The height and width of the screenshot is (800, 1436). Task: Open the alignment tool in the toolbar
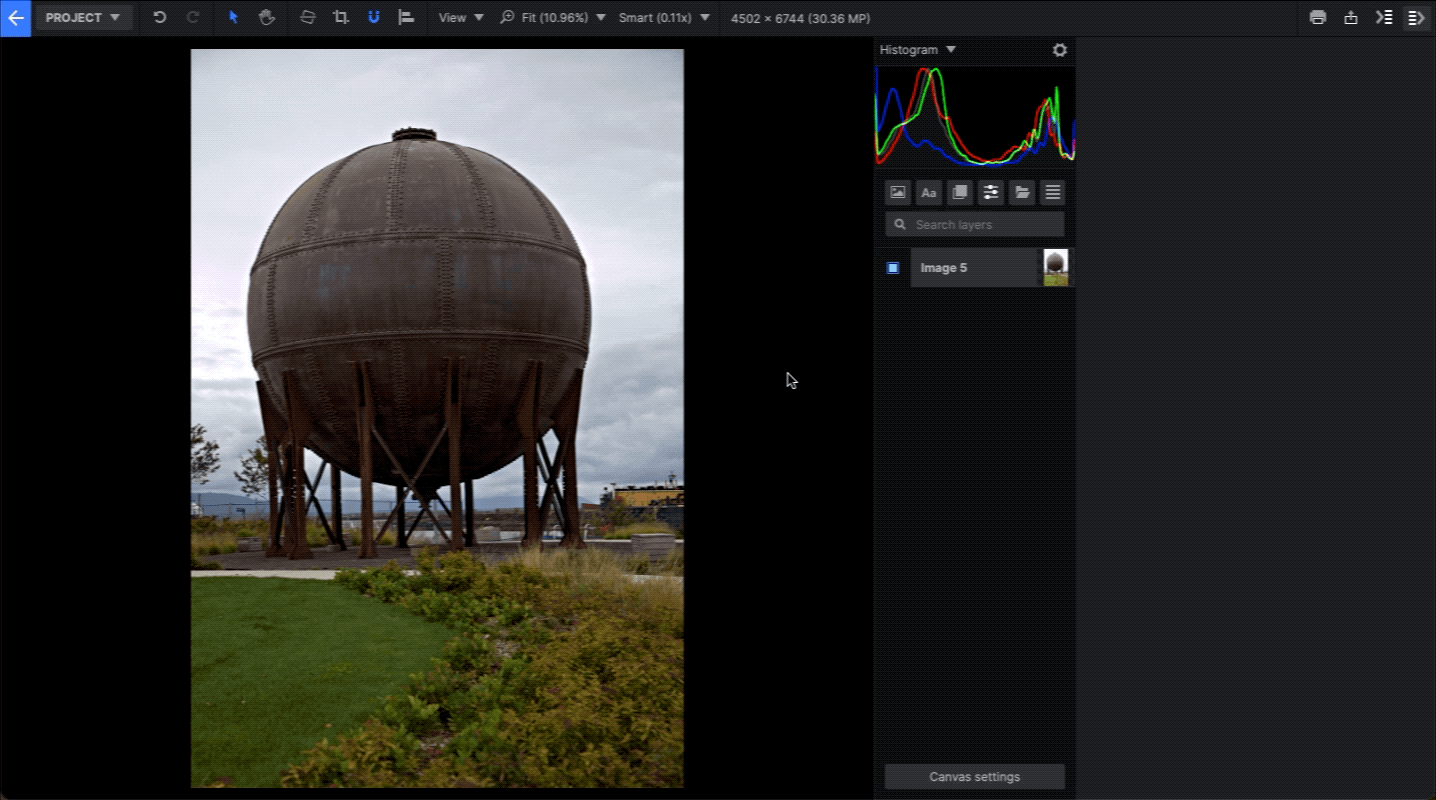click(407, 17)
